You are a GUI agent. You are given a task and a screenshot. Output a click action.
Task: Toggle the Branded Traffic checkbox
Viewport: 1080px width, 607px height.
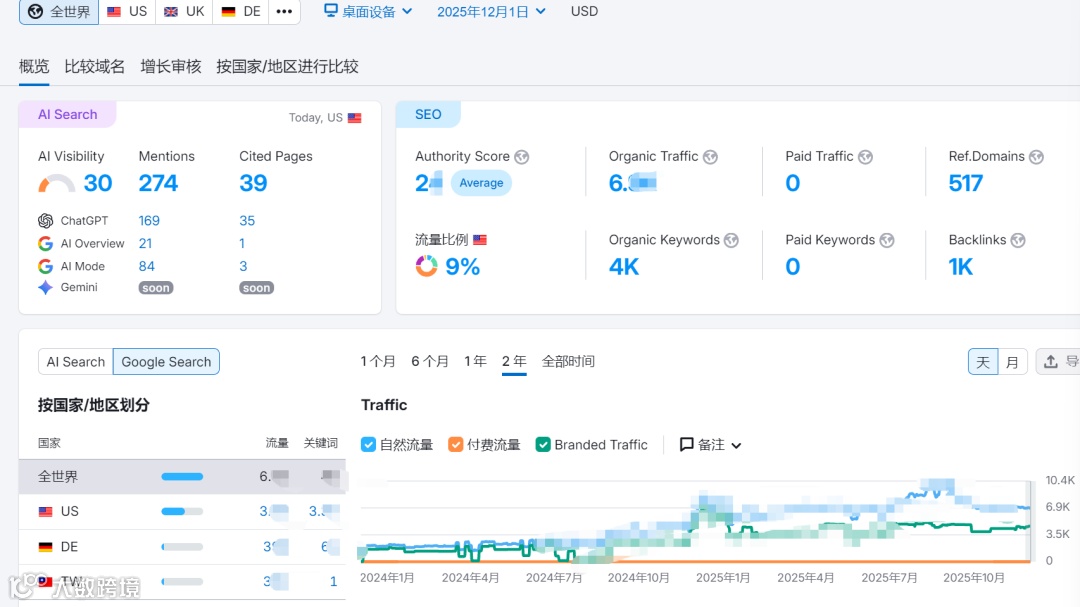543,445
